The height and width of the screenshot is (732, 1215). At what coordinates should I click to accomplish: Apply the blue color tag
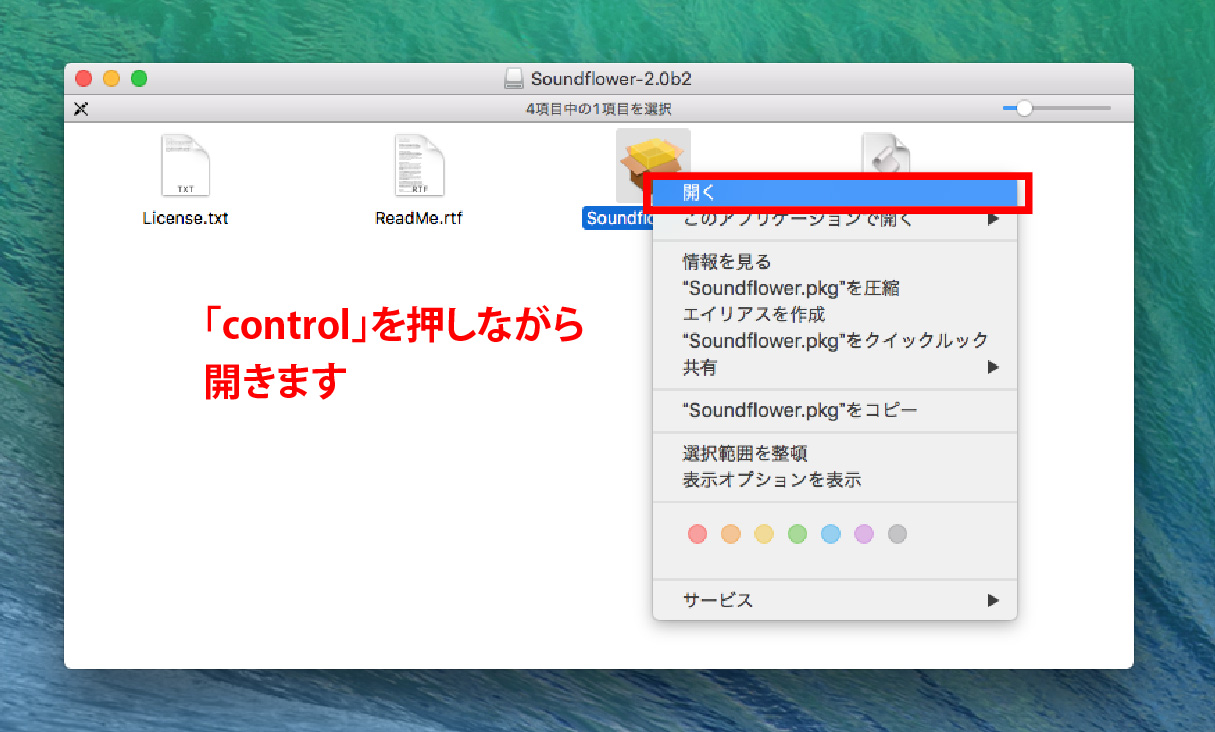coord(831,534)
